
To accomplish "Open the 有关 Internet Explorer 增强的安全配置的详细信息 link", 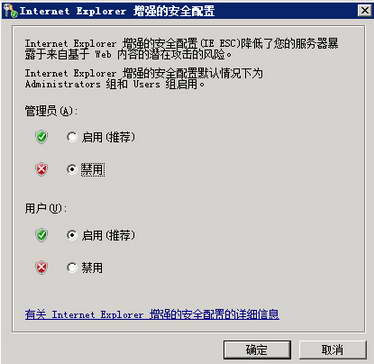I will click(152, 314).
